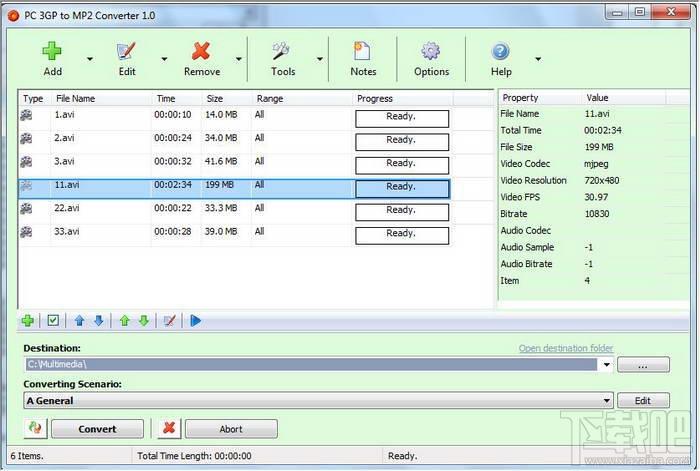
Task: Click the Value column header
Action: [624, 98]
